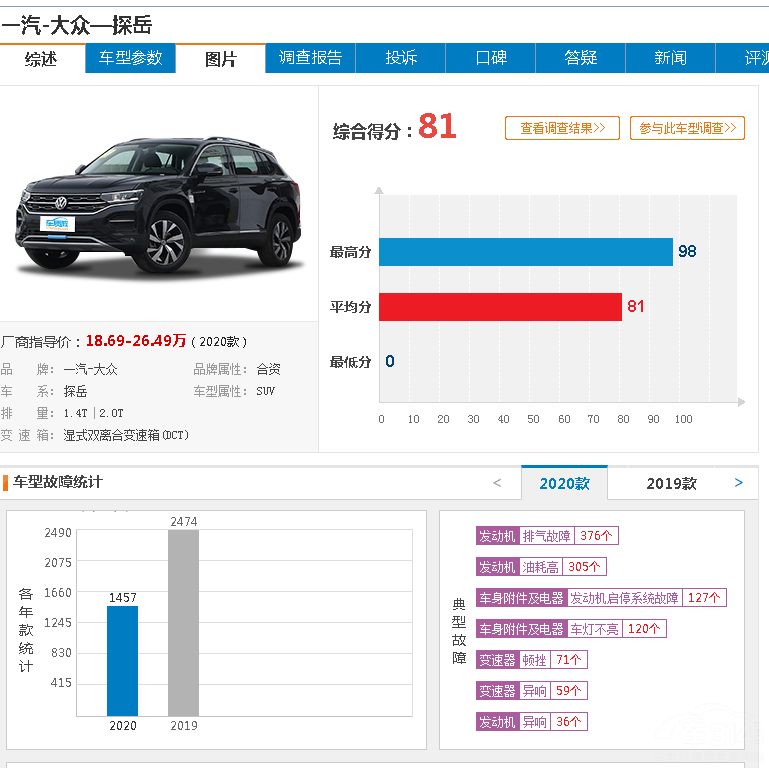Open 发动机启停系统故障 127个 fault tag
Screen dimensions: 769x768
[x=601, y=597]
